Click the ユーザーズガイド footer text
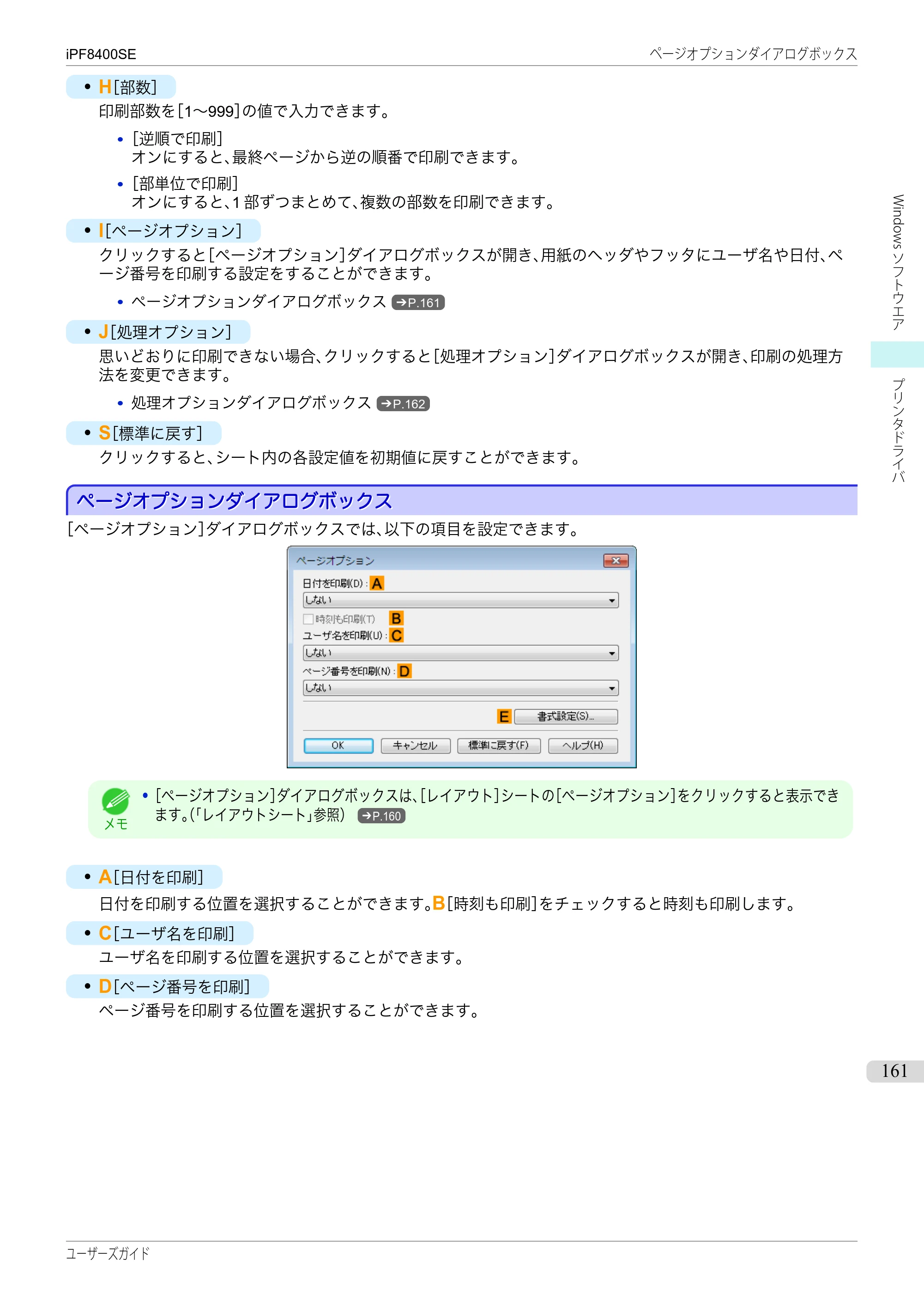Viewport: 924px width, 1307px height. pyautogui.click(x=108, y=1253)
